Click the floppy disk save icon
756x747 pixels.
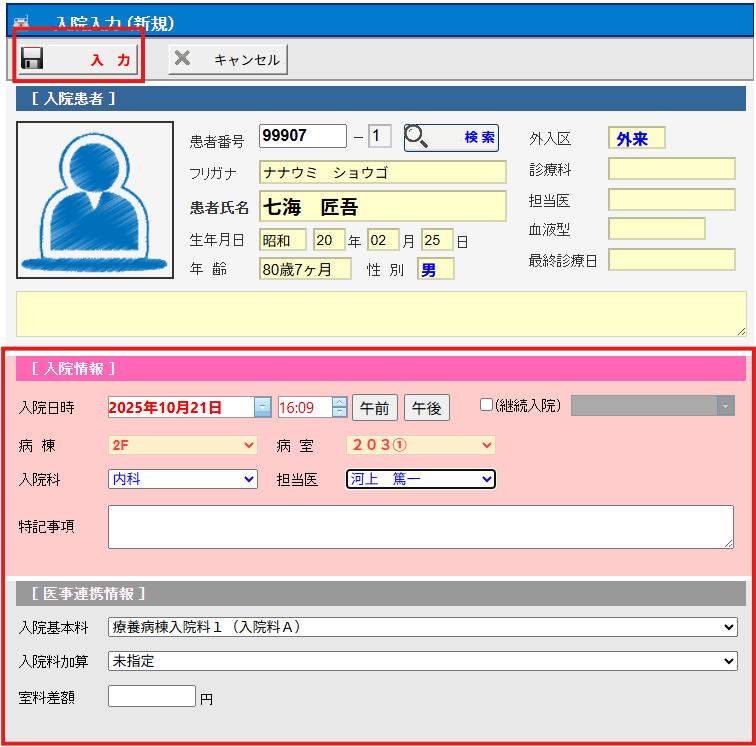pos(32,59)
